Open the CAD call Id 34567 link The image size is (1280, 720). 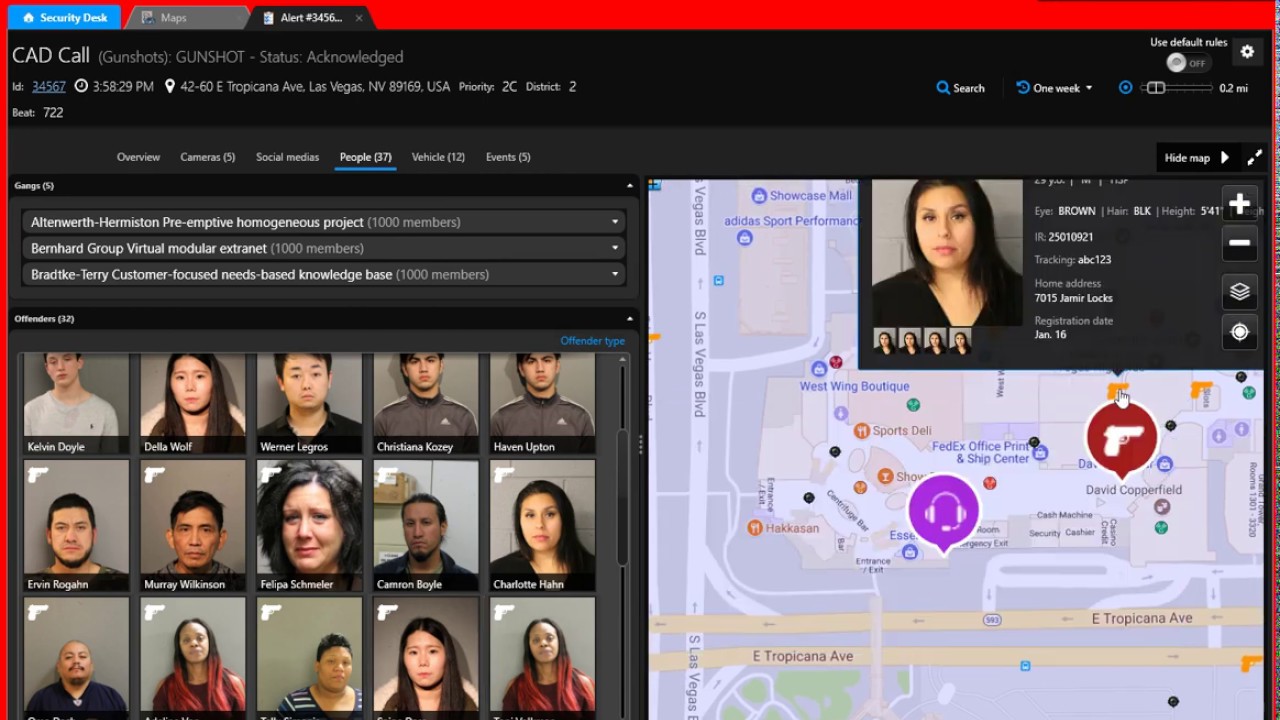click(49, 87)
